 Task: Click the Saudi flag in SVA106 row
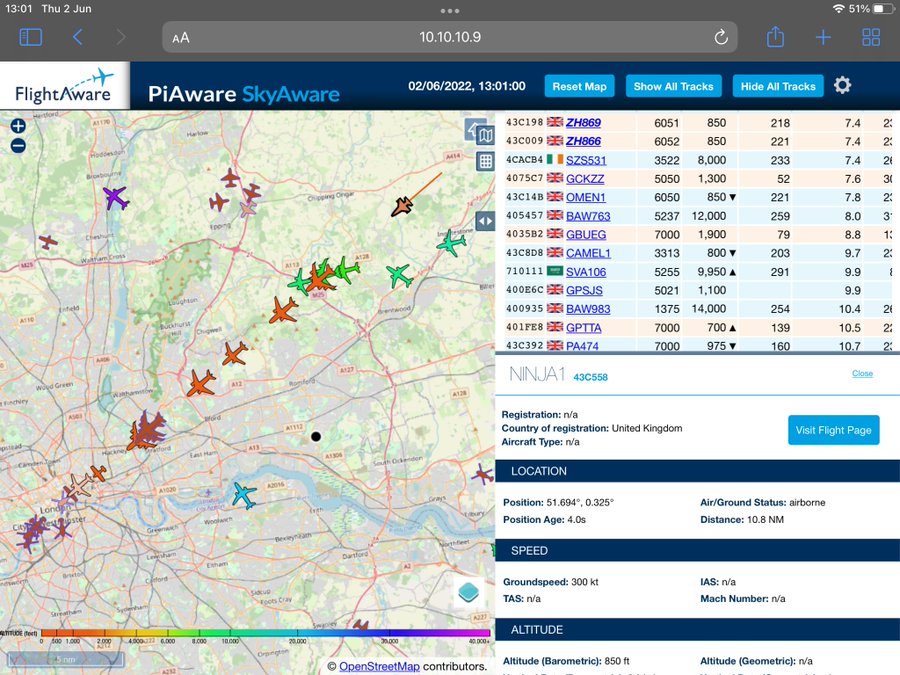554,271
